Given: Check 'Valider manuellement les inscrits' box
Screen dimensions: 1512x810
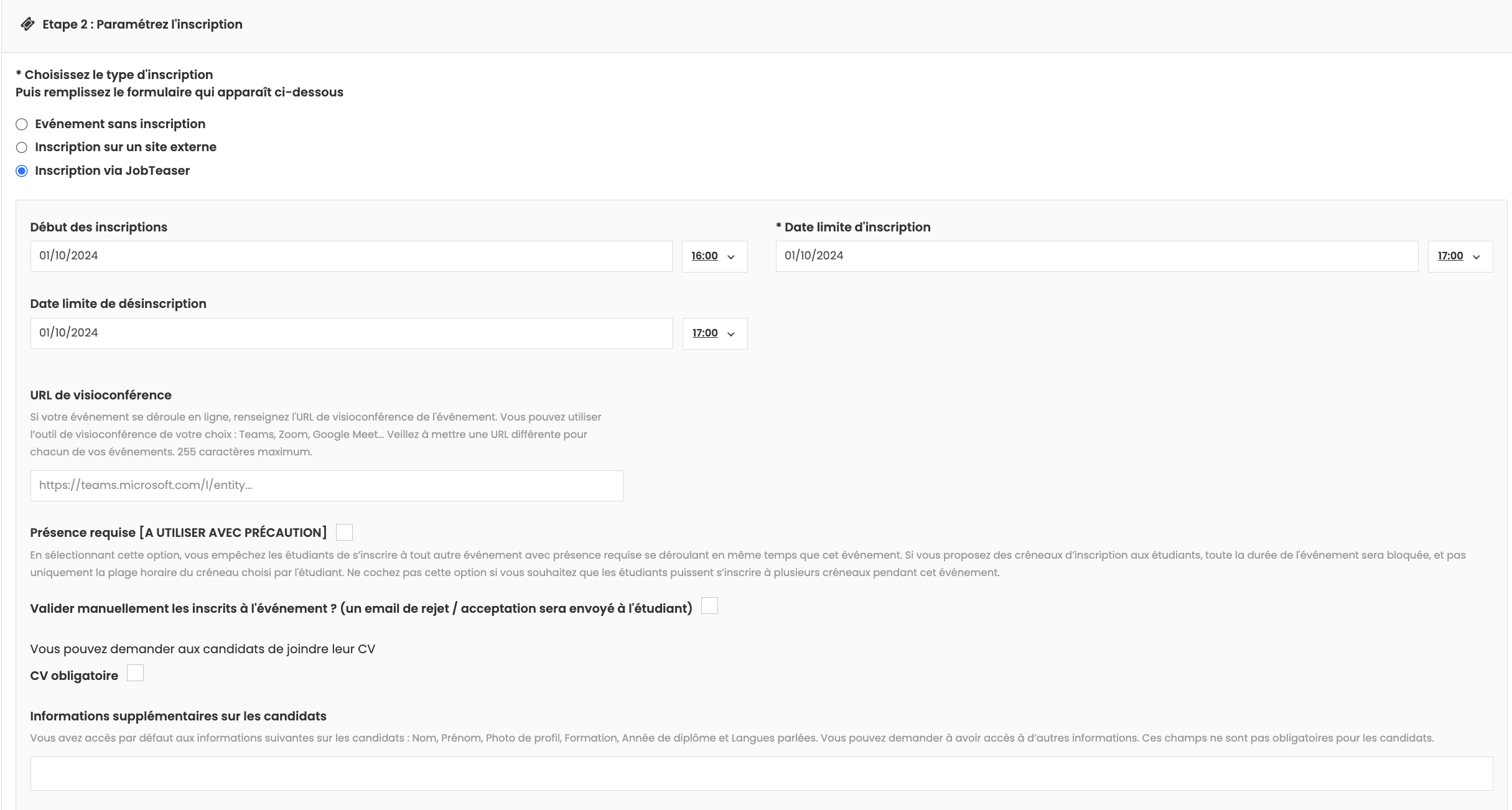Looking at the screenshot, I should pyautogui.click(x=709, y=606).
